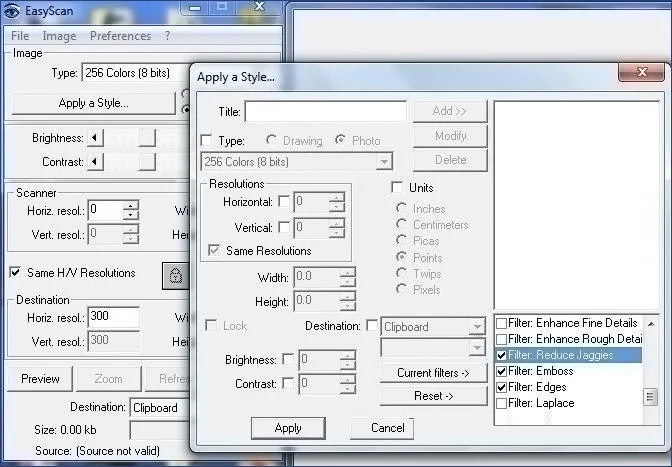Select the Drawing radio button
This screenshot has height=467, width=672.
coord(271,140)
